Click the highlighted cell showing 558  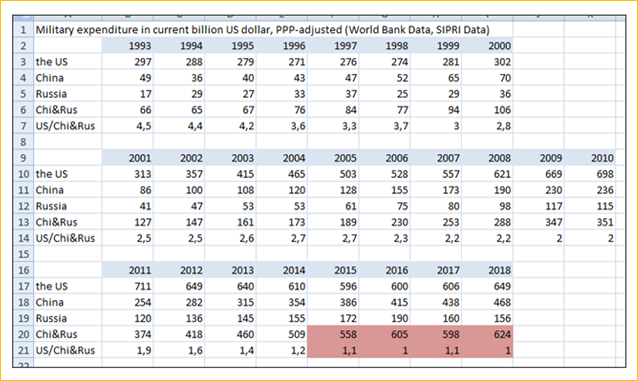333,334
